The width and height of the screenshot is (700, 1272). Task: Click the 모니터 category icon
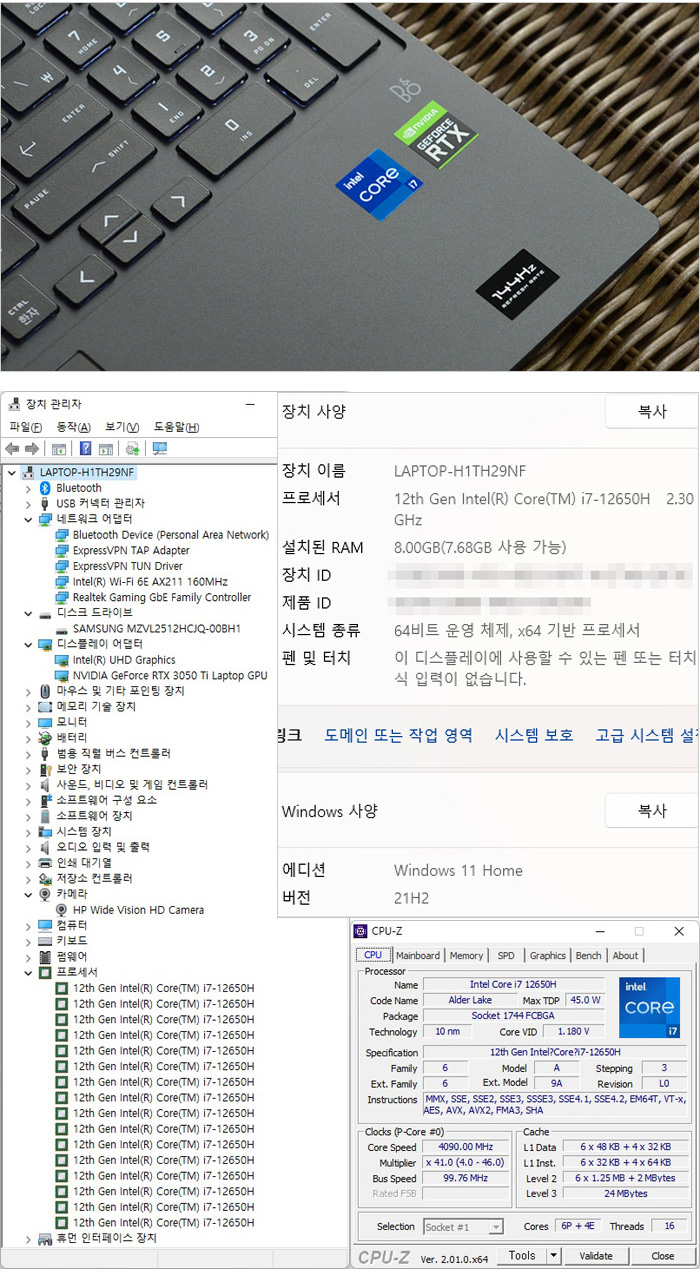click(45, 722)
